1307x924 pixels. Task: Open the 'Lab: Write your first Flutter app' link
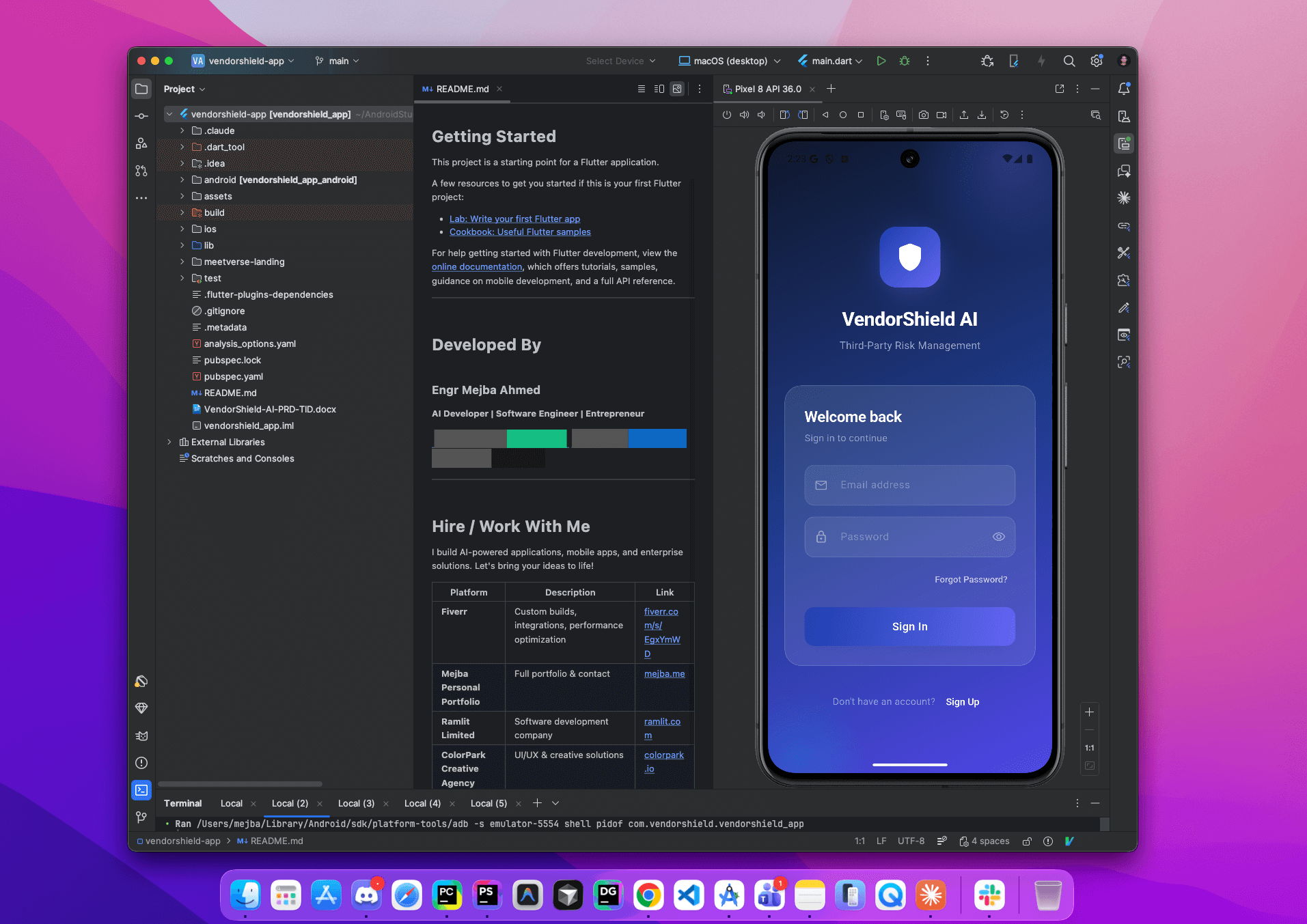click(x=514, y=219)
